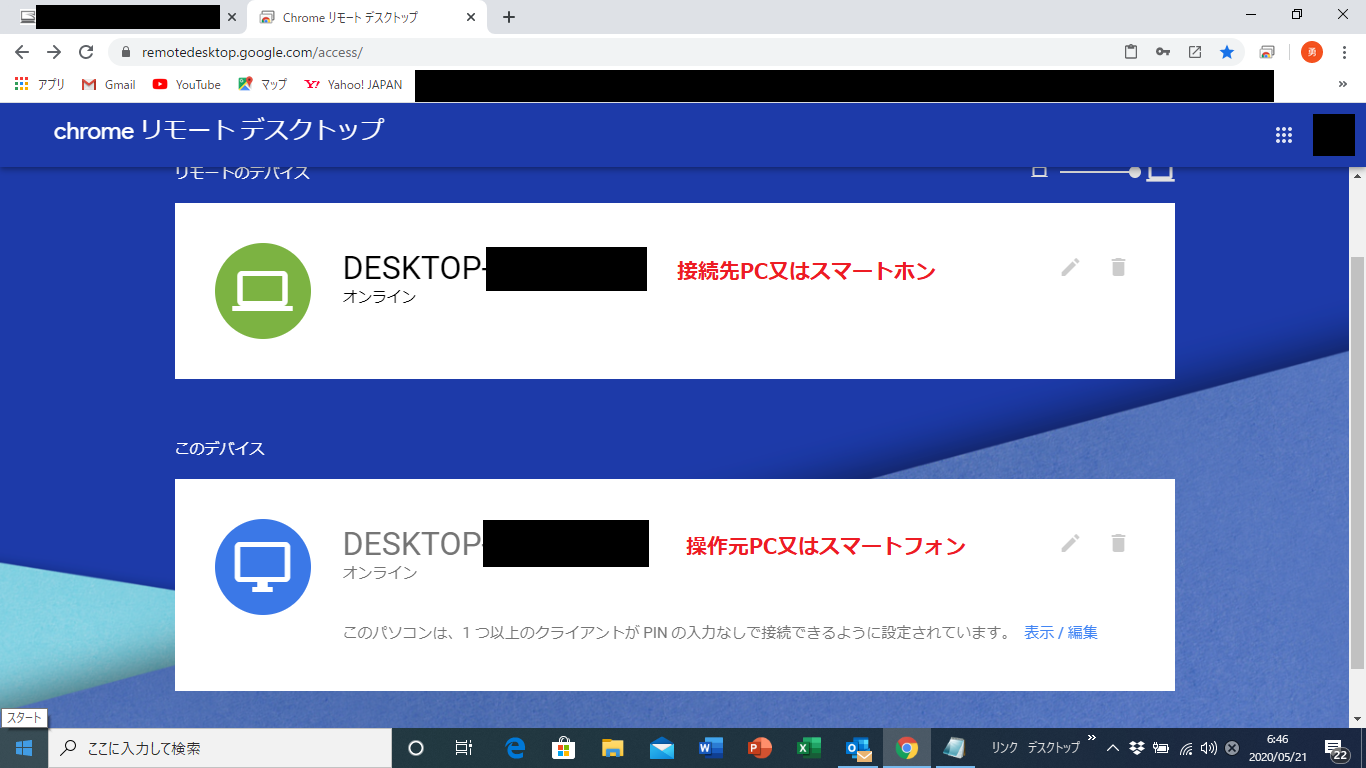This screenshot has height=768, width=1366.
Task: Click the page scrollbar down arrow
Action: 1357,719
